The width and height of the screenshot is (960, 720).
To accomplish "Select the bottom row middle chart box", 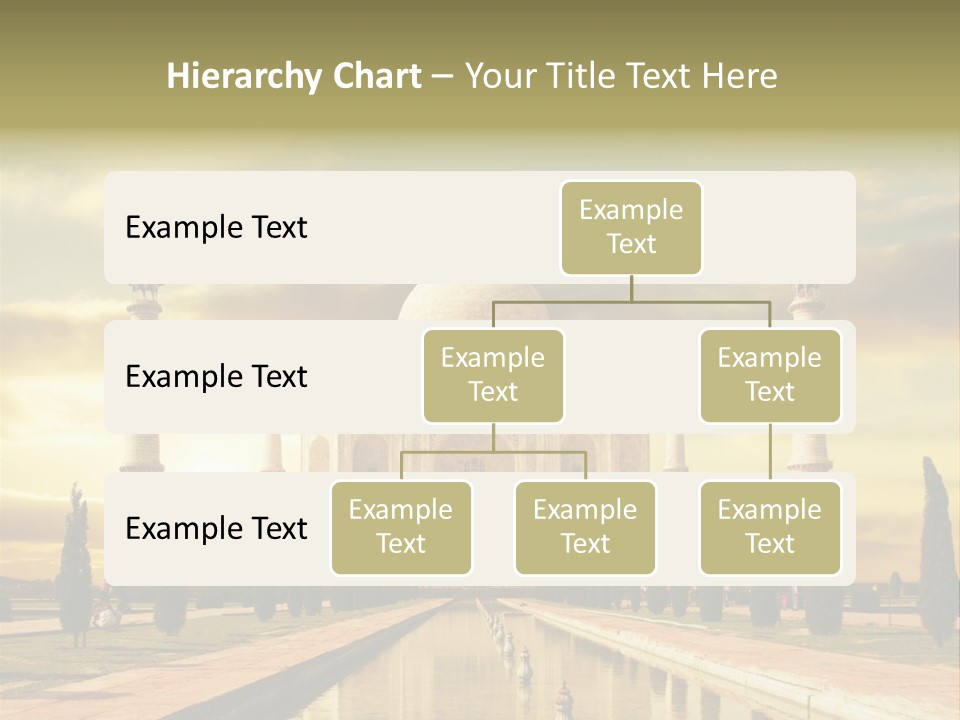I will pyautogui.click(x=585, y=528).
